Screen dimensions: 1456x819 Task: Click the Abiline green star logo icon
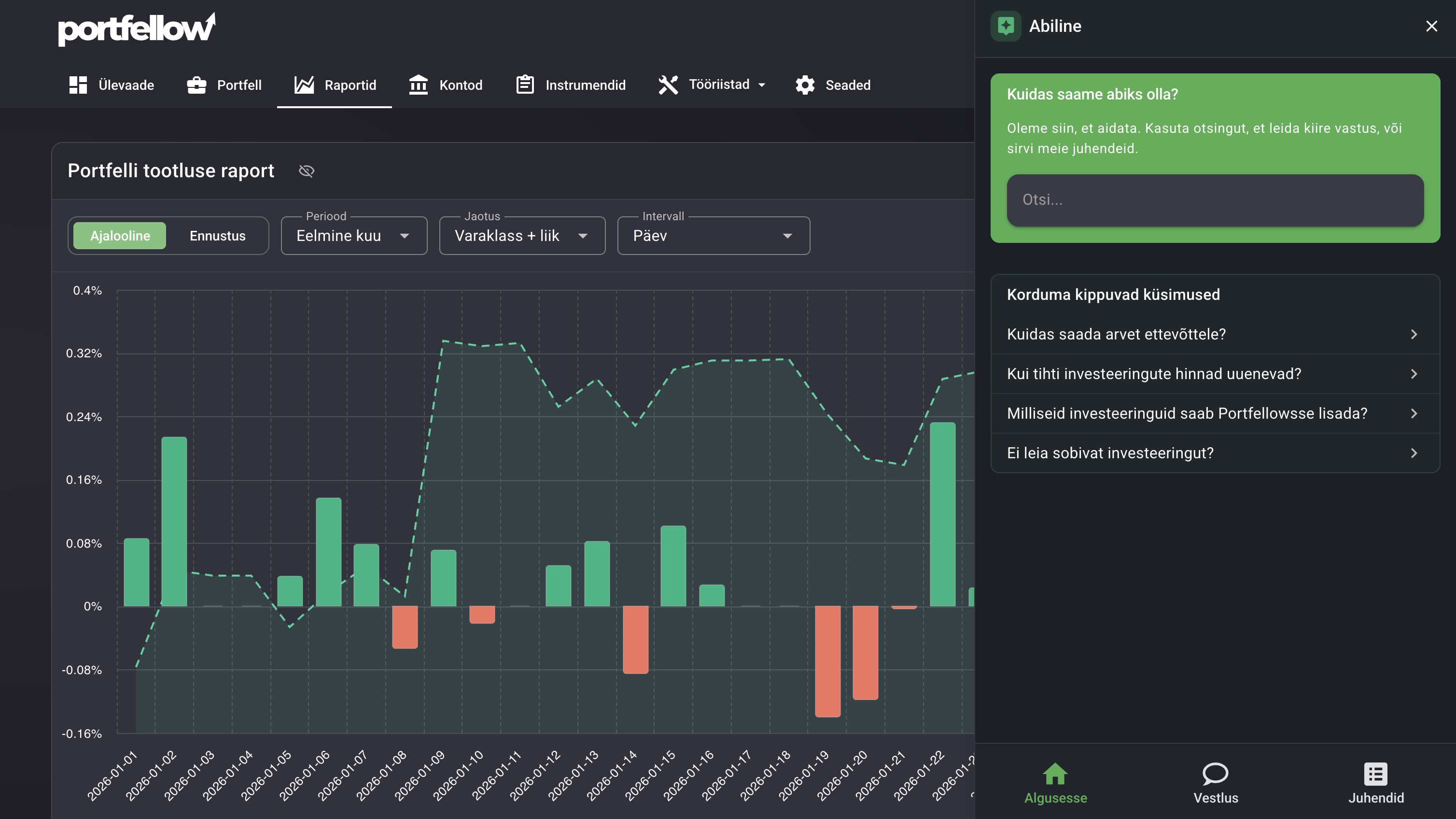pyautogui.click(x=1006, y=26)
